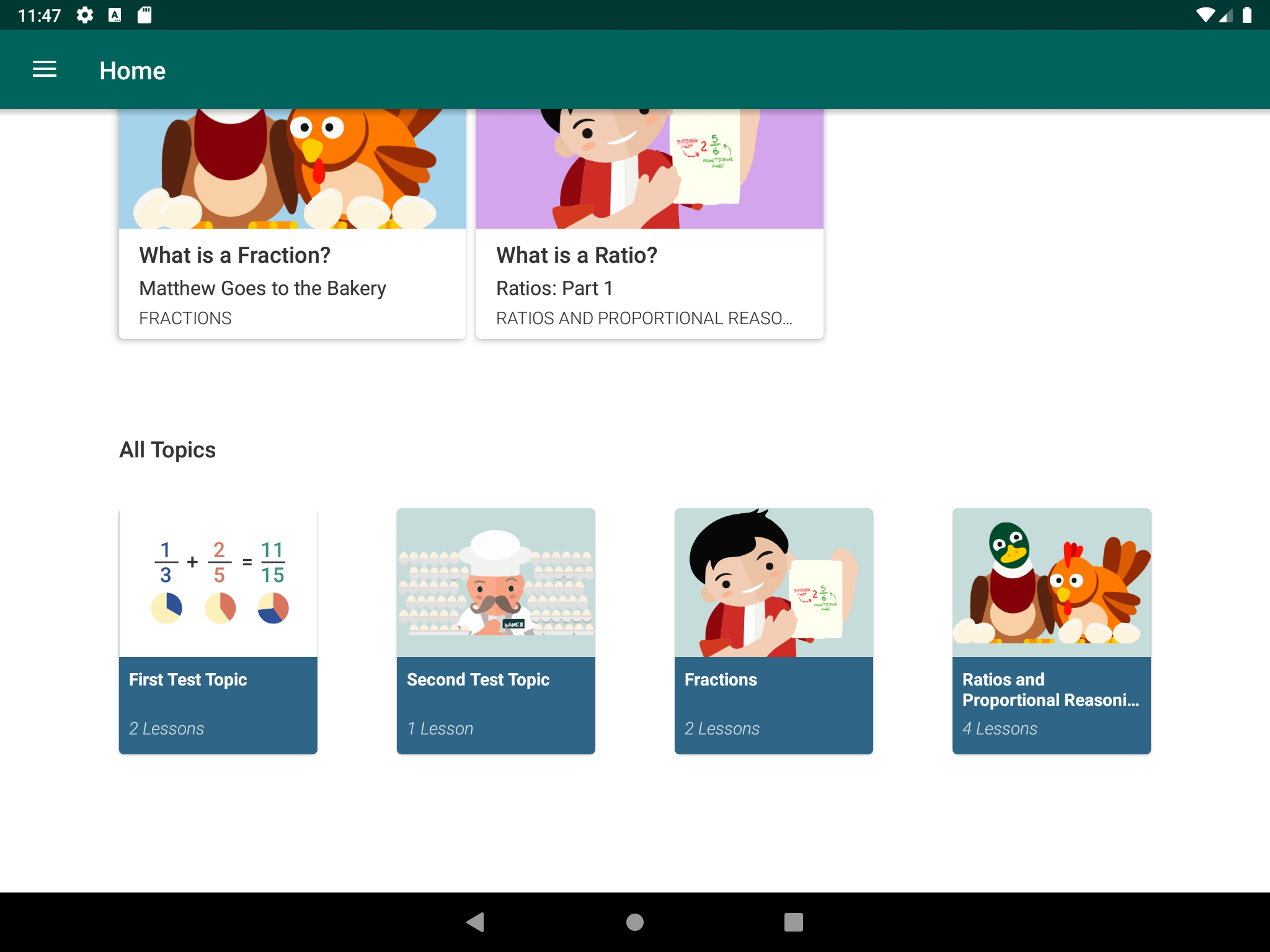1270x952 pixels.
Task: Open recent apps square button
Action: pyautogui.click(x=793, y=922)
